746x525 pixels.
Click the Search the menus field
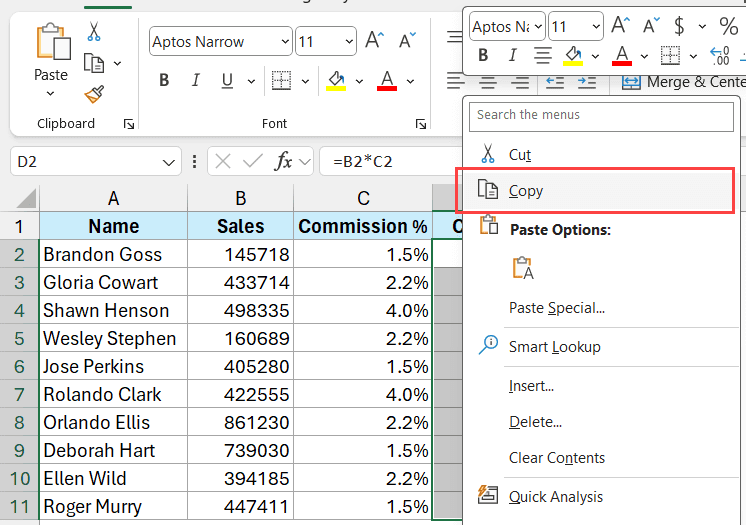pos(600,115)
